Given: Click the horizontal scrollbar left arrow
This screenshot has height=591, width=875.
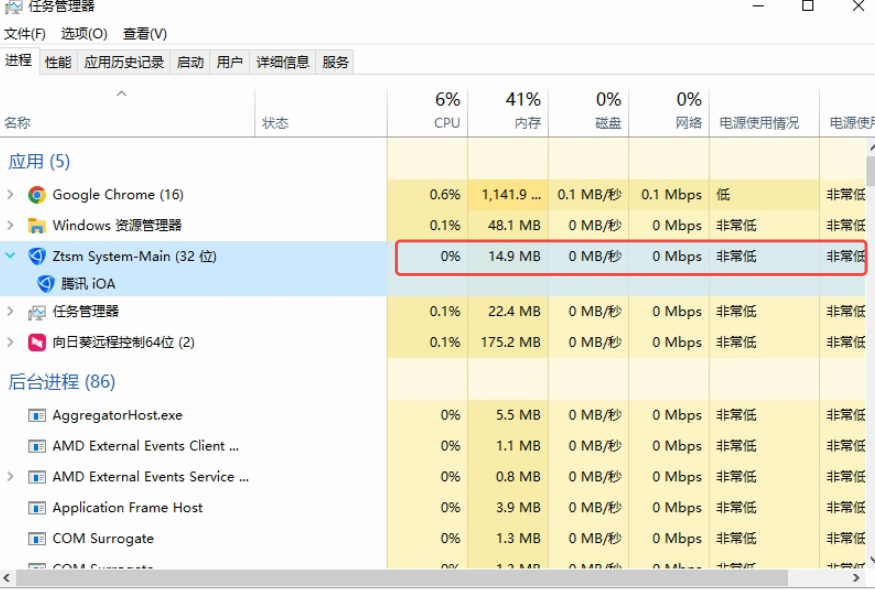Looking at the screenshot, I should tap(7, 578).
